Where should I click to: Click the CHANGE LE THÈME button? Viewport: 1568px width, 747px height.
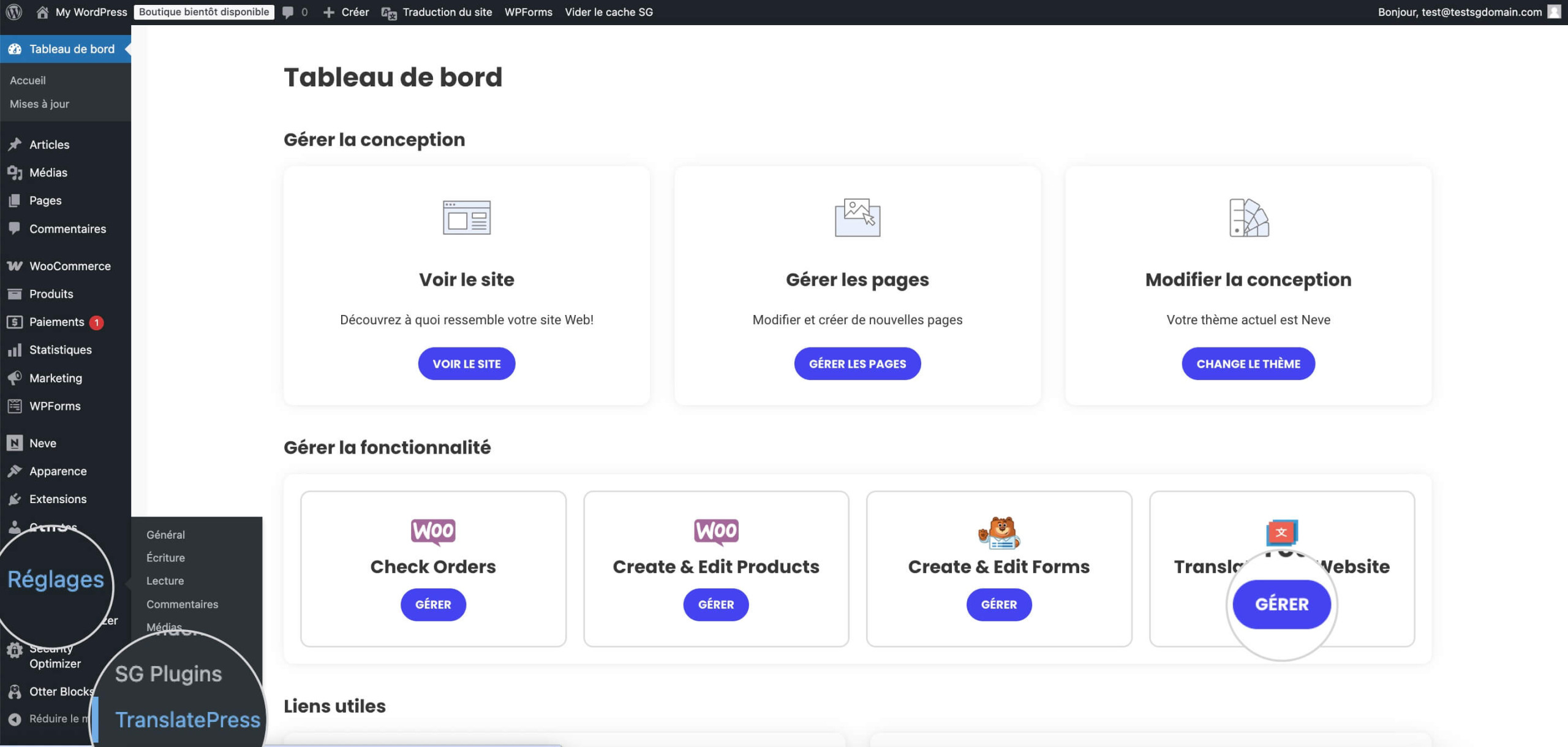pos(1248,364)
